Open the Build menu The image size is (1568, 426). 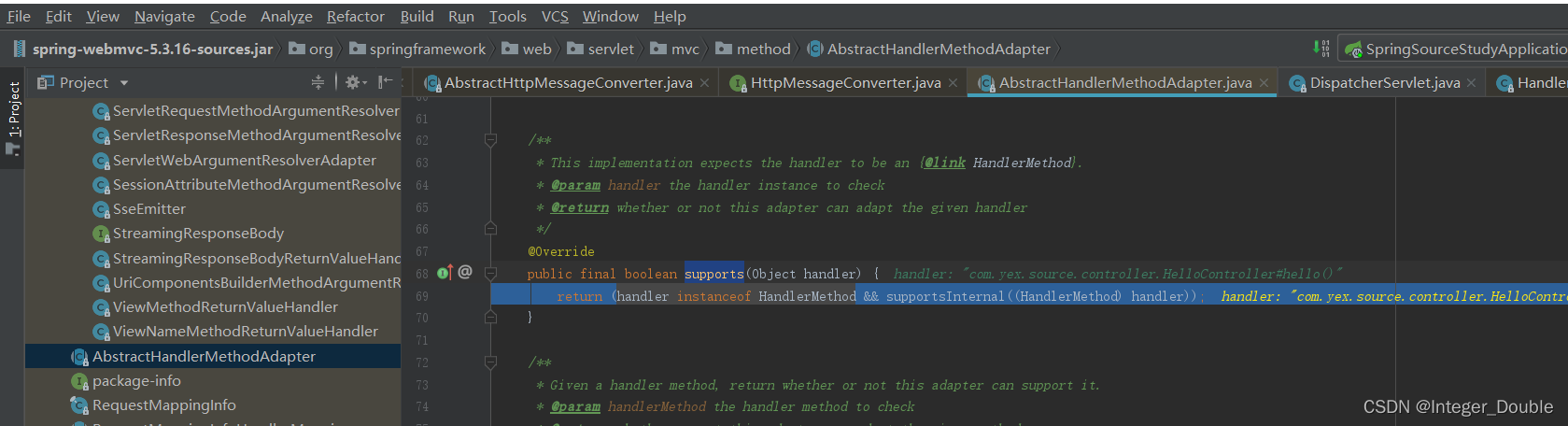pos(417,16)
